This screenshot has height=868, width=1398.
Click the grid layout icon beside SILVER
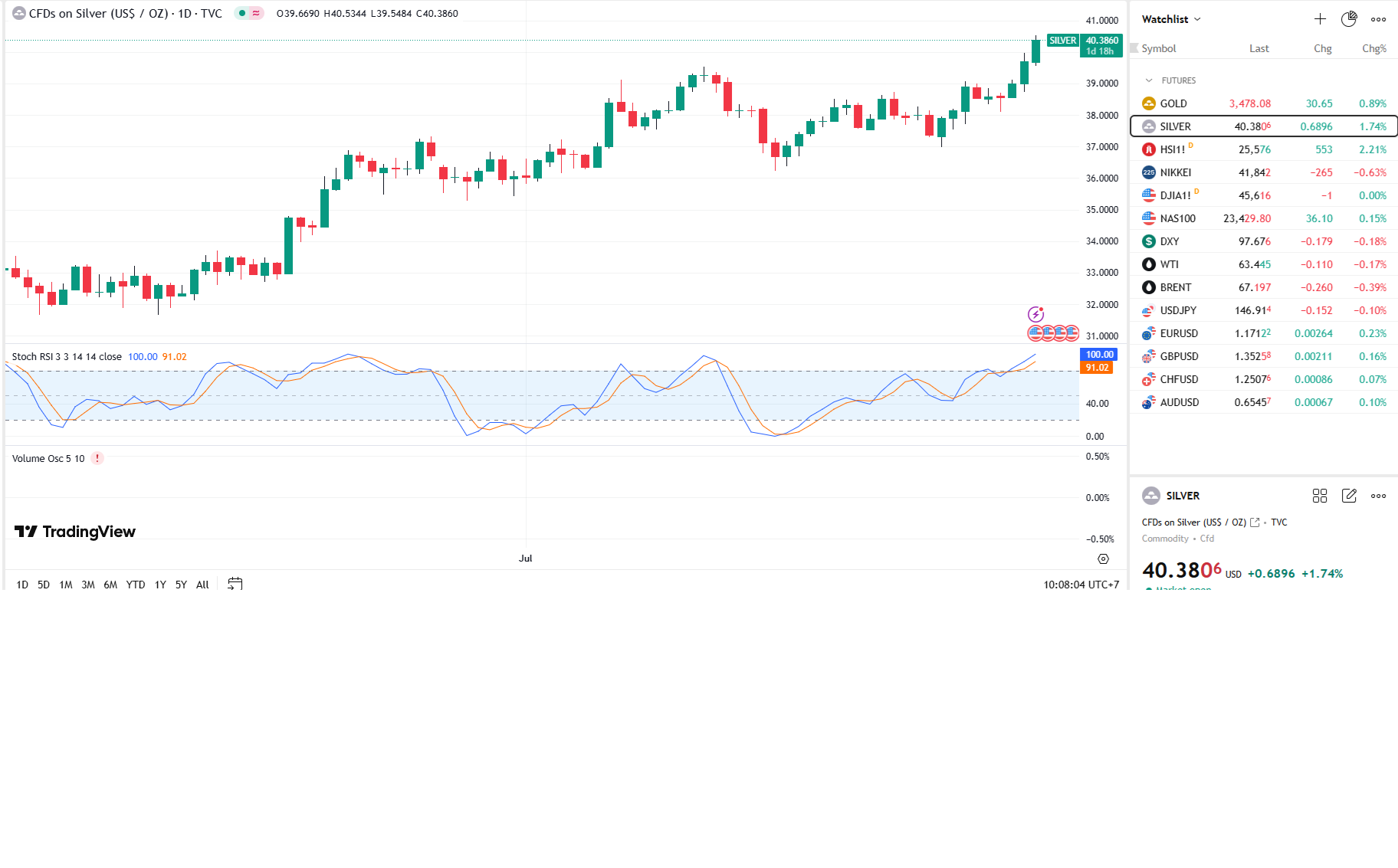pos(1319,496)
